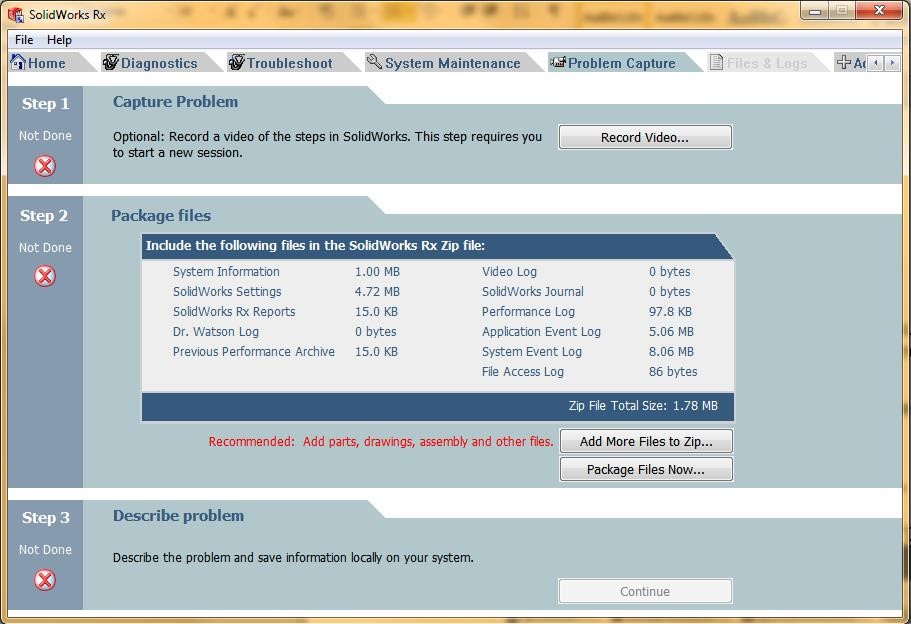The height and width of the screenshot is (624, 911).
Task: Click the Problem Capture camera icon
Action: point(558,62)
